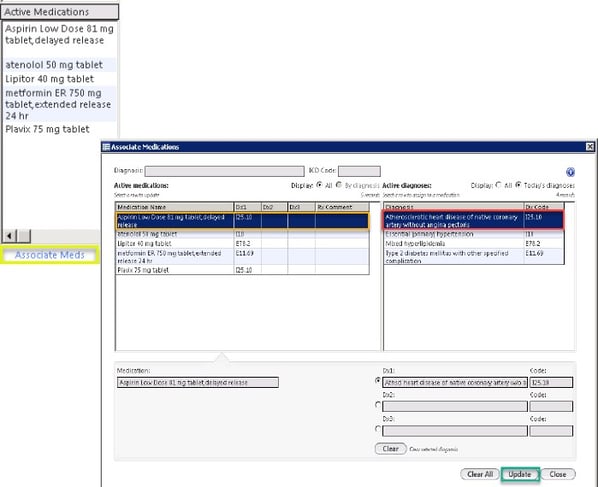Select the Dx1 radio button
The image size is (598, 487).
(378, 381)
